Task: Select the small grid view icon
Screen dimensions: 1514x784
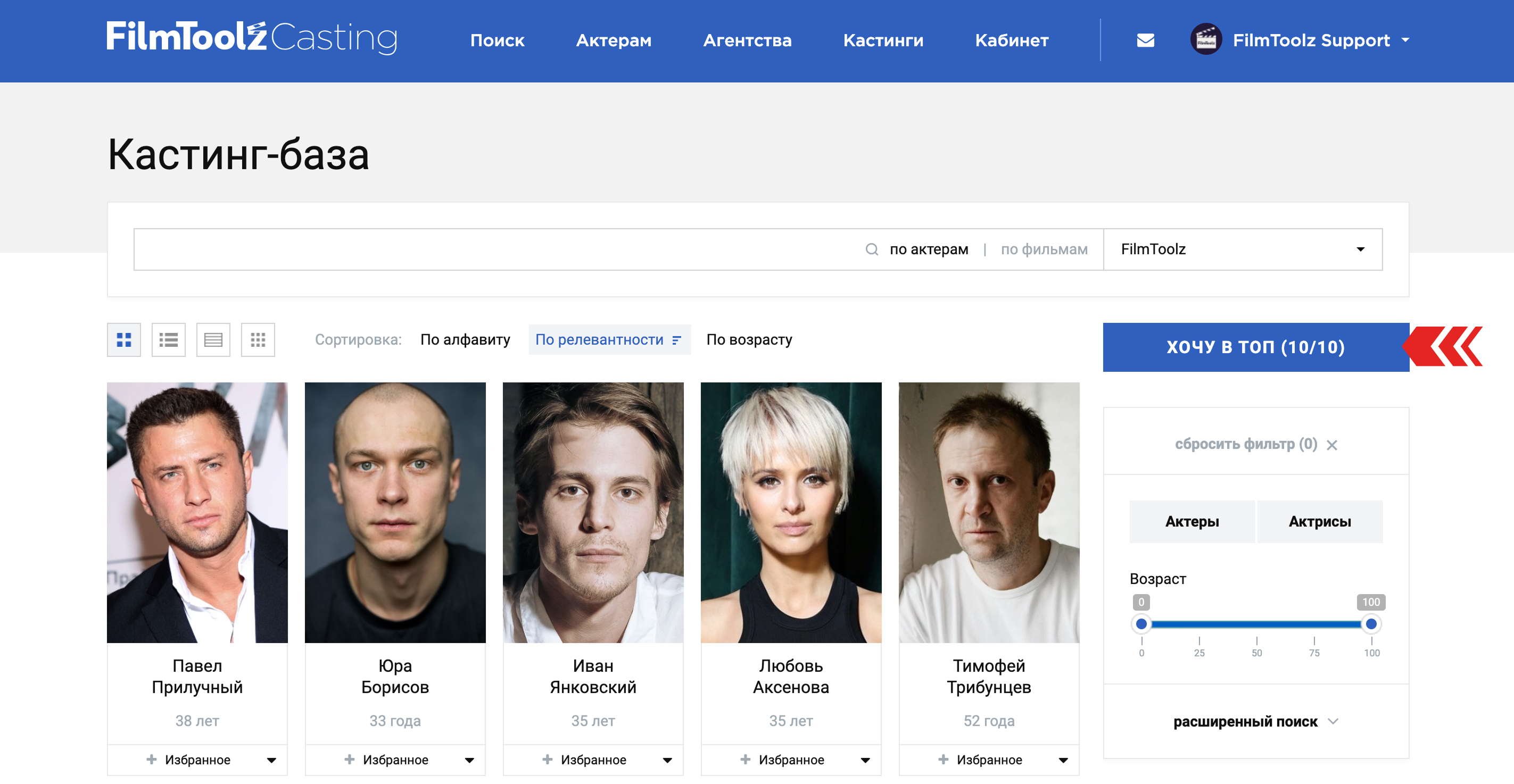Action: point(258,339)
